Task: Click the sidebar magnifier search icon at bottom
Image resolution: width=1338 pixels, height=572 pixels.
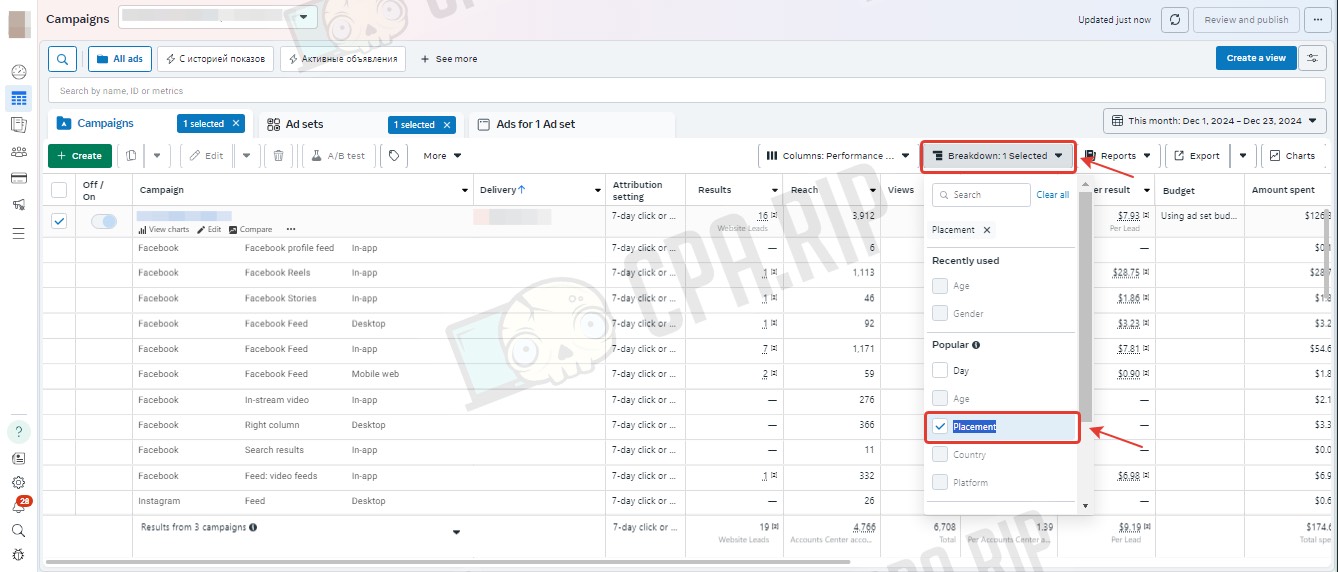Action: pos(18,531)
